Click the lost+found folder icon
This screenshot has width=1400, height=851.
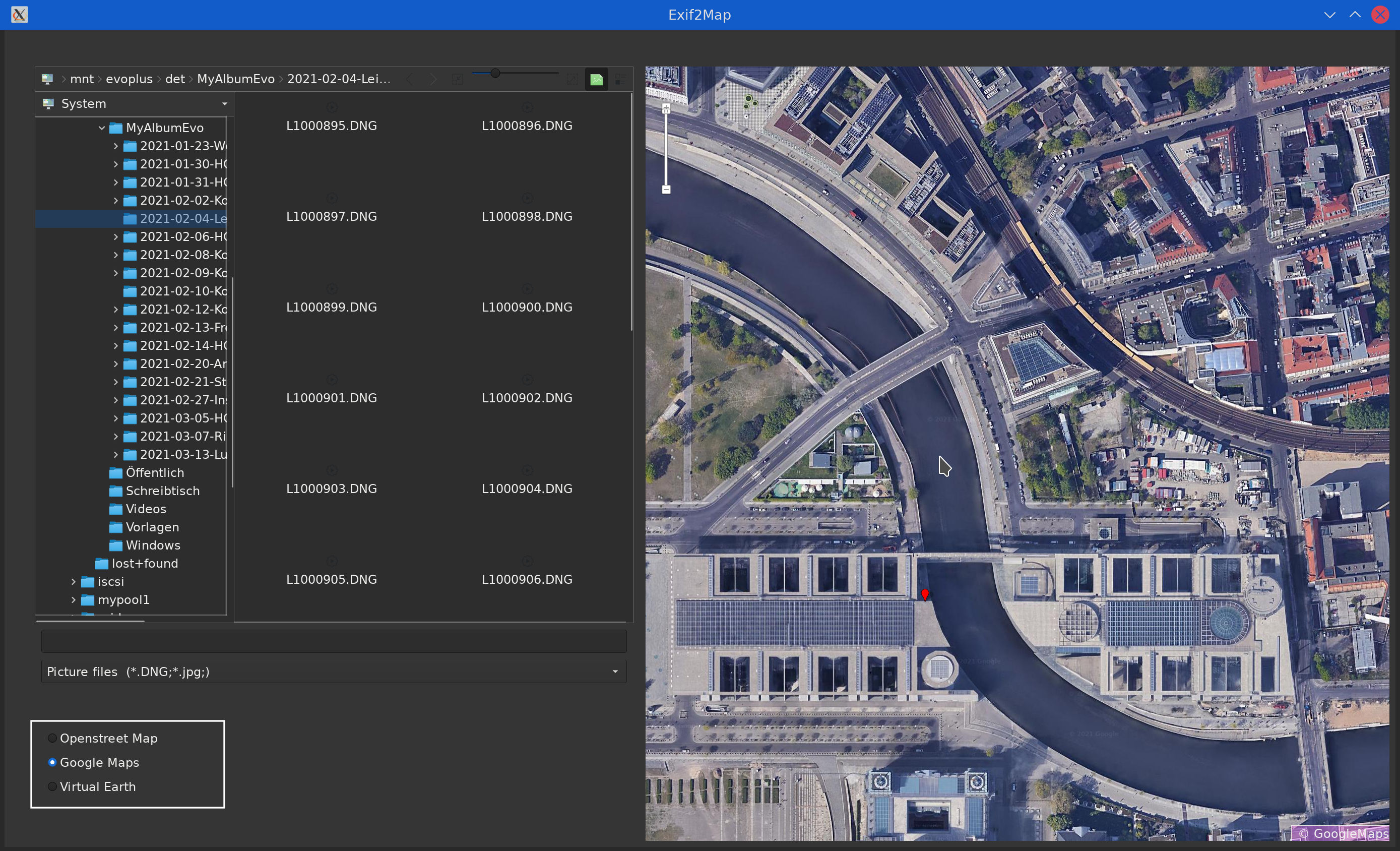tap(102, 564)
